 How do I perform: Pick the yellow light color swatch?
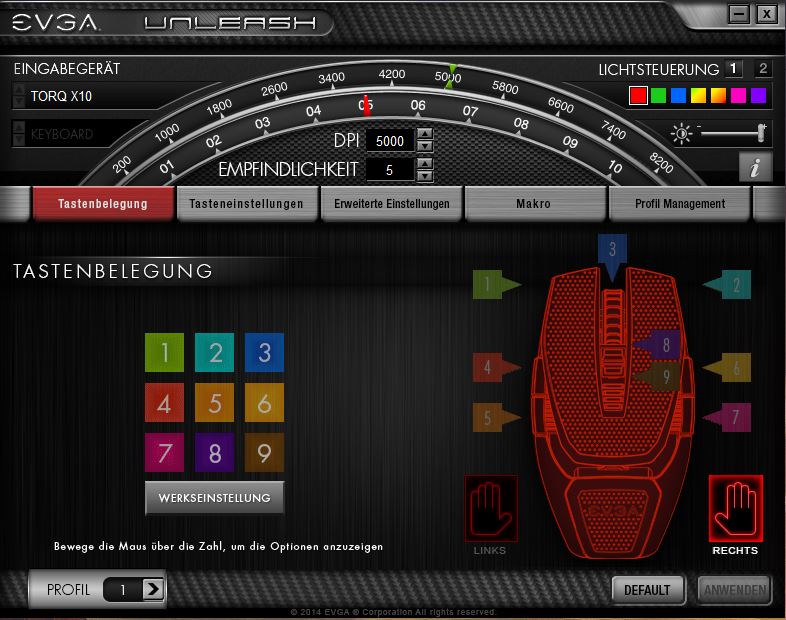[x=698, y=95]
